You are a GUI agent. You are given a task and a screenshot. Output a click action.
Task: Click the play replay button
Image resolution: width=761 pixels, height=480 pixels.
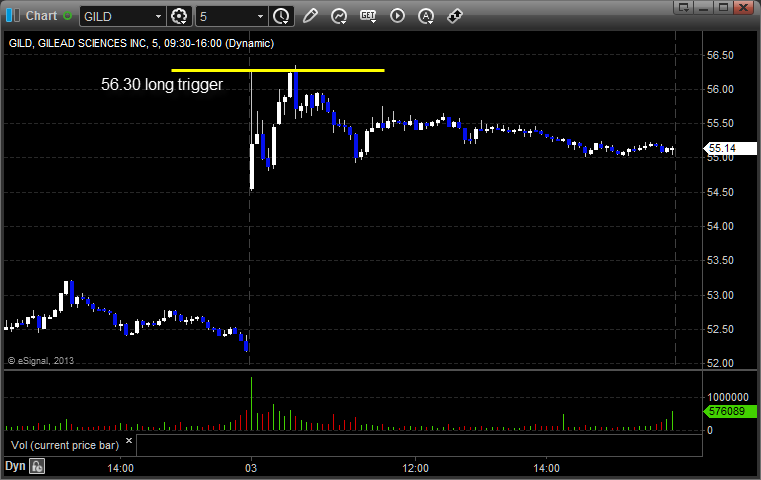397,16
